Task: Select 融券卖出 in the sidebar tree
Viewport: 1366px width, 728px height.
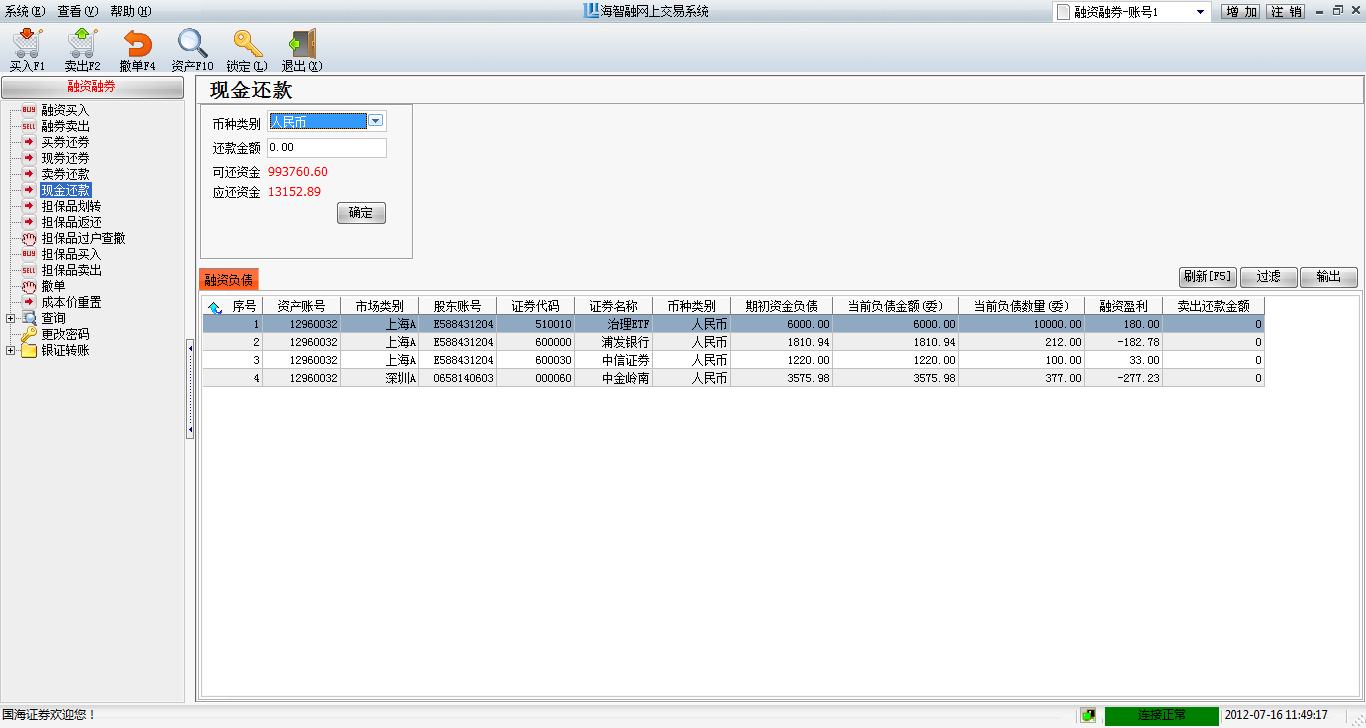Action: (x=65, y=126)
